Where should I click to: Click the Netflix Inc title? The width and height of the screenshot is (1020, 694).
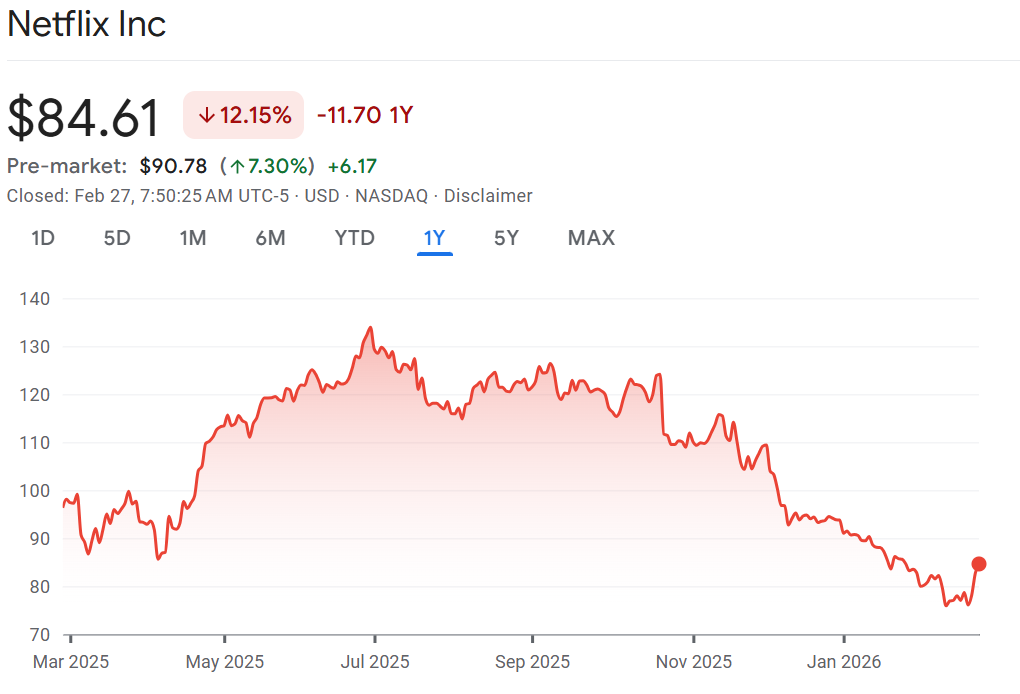pyautogui.click(x=87, y=25)
